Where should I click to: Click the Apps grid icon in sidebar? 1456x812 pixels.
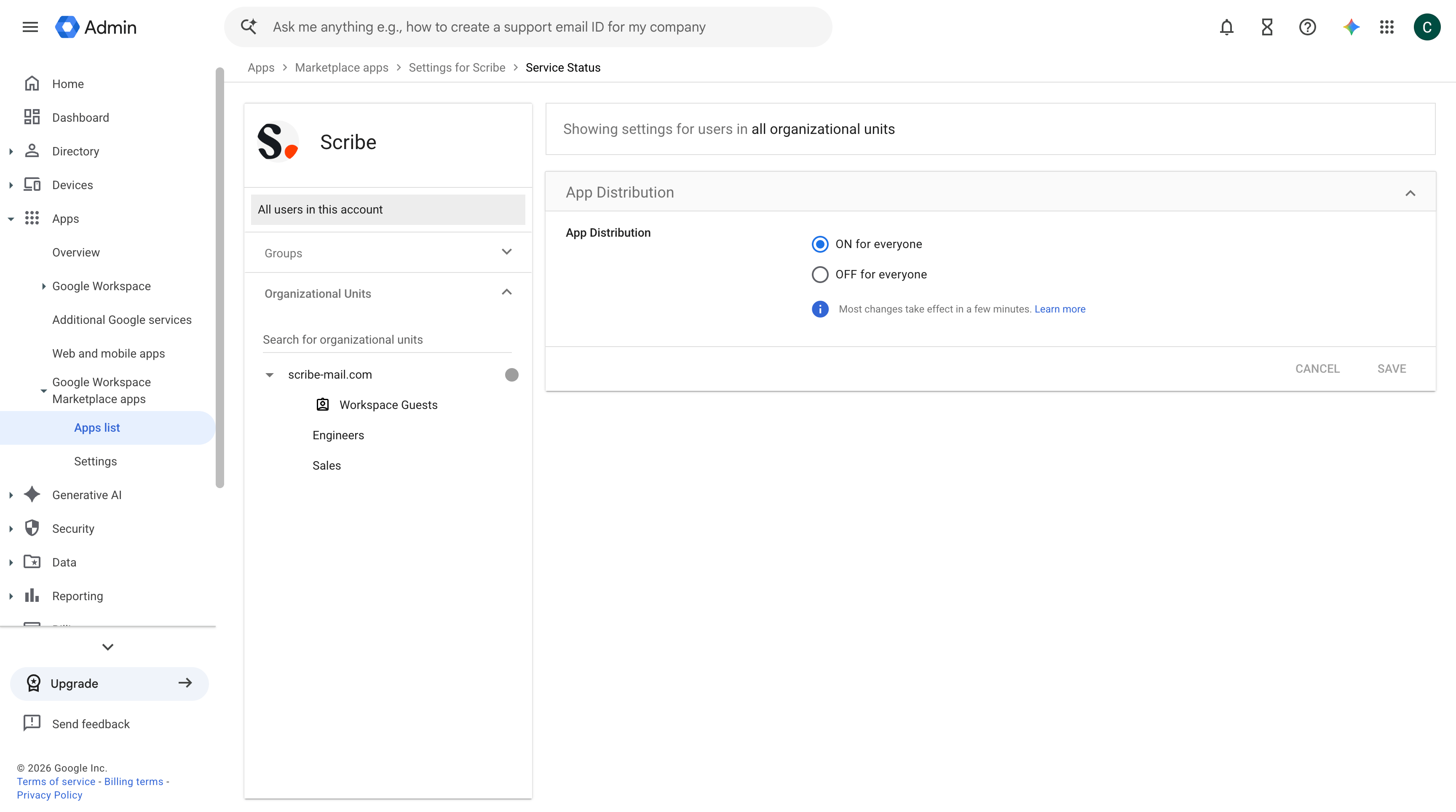[32, 218]
